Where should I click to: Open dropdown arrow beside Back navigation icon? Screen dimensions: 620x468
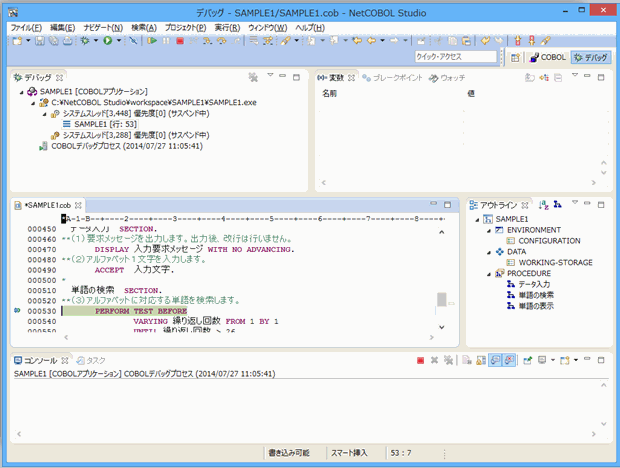point(382,41)
